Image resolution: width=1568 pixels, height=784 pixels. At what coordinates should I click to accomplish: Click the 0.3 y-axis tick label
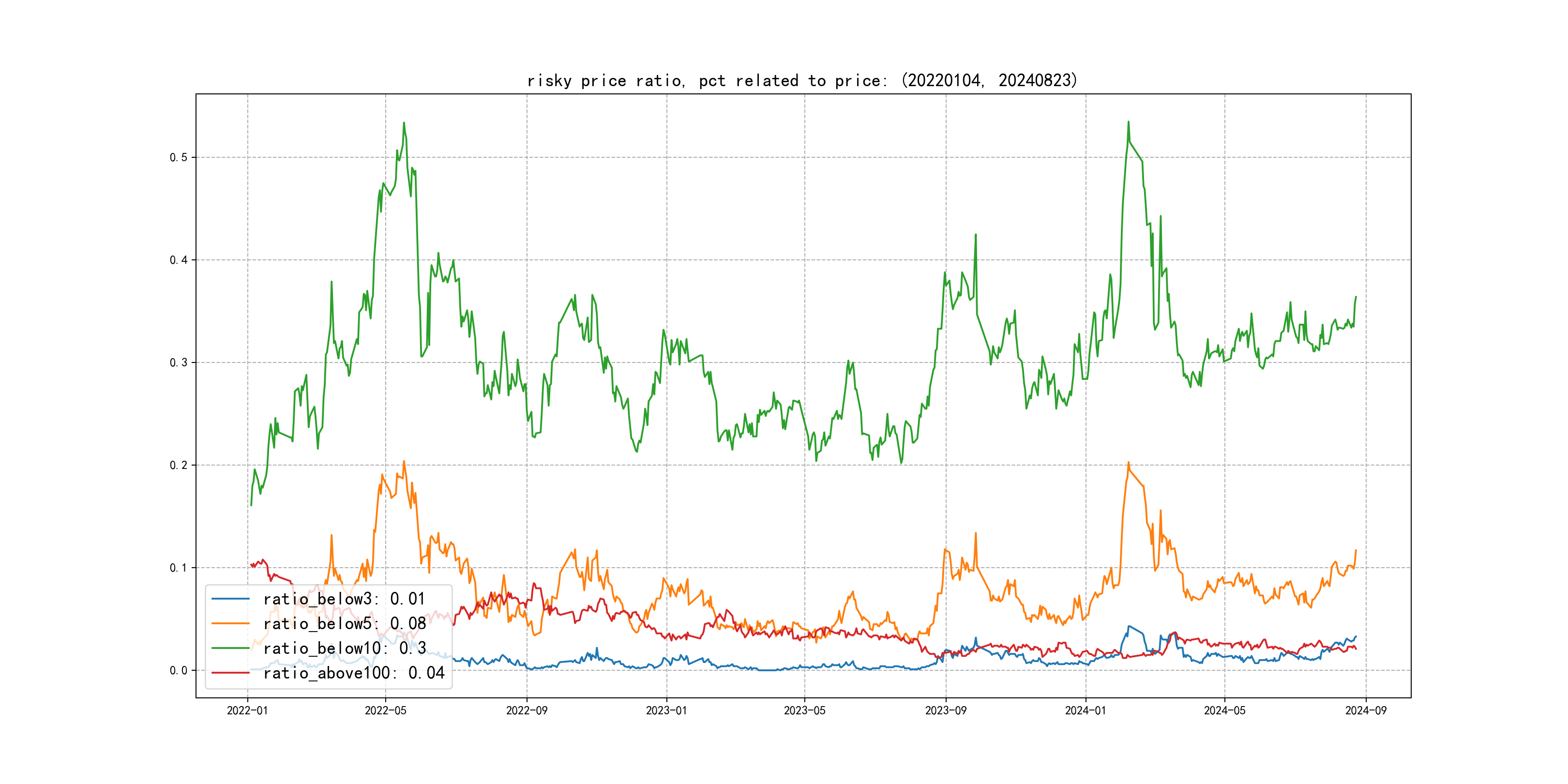coord(179,363)
